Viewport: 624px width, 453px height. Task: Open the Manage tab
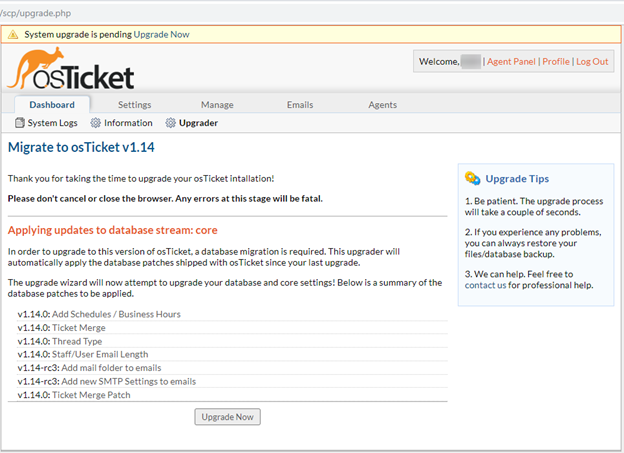point(217,105)
